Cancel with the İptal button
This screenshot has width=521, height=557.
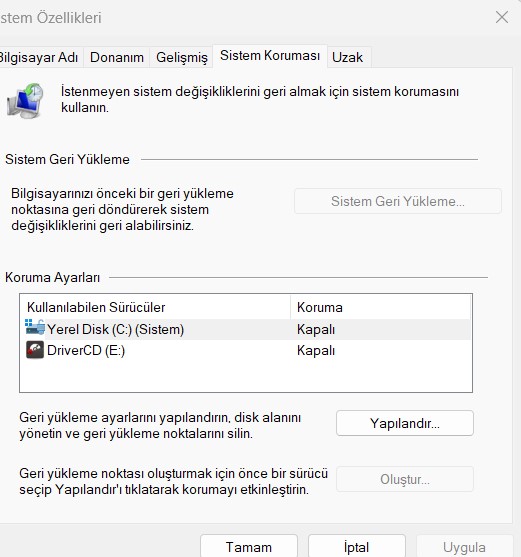coord(357,547)
